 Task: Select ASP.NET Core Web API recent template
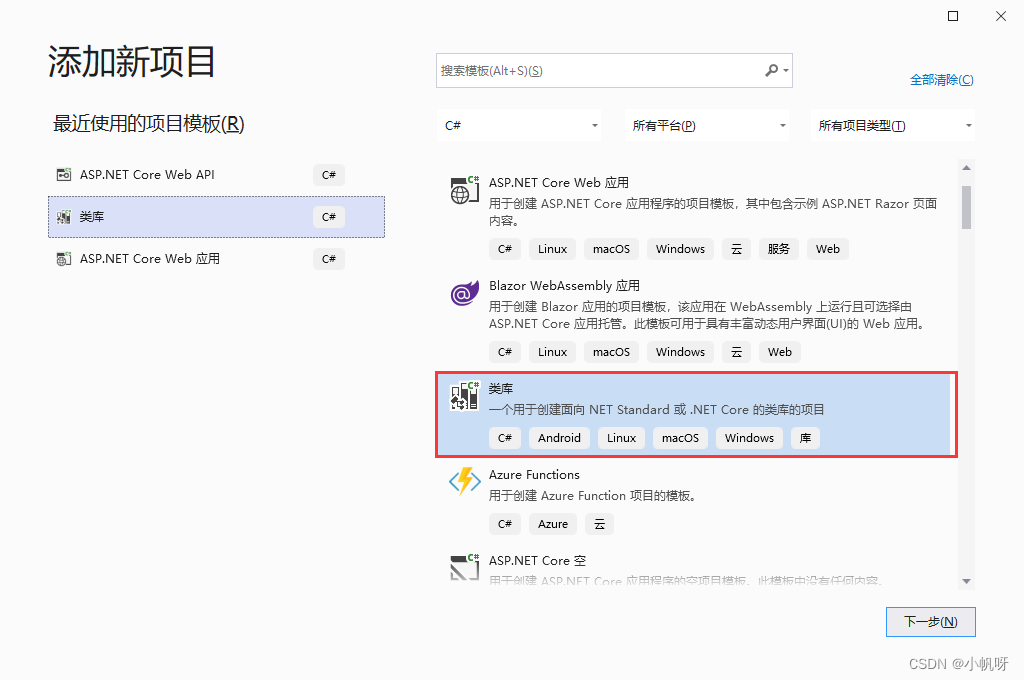click(216, 175)
